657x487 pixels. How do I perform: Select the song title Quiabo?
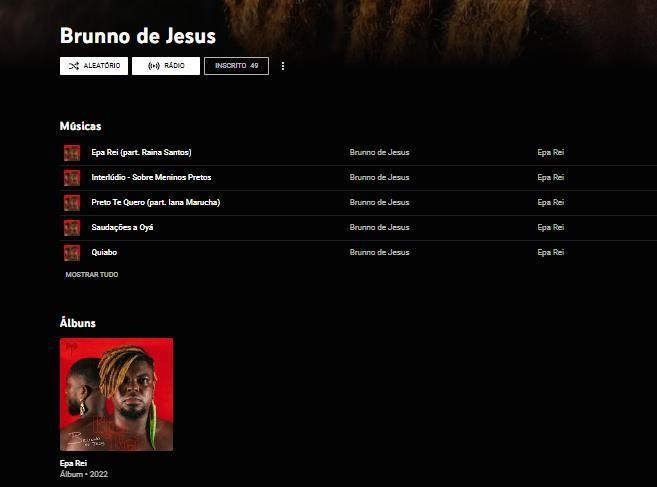[104, 252]
